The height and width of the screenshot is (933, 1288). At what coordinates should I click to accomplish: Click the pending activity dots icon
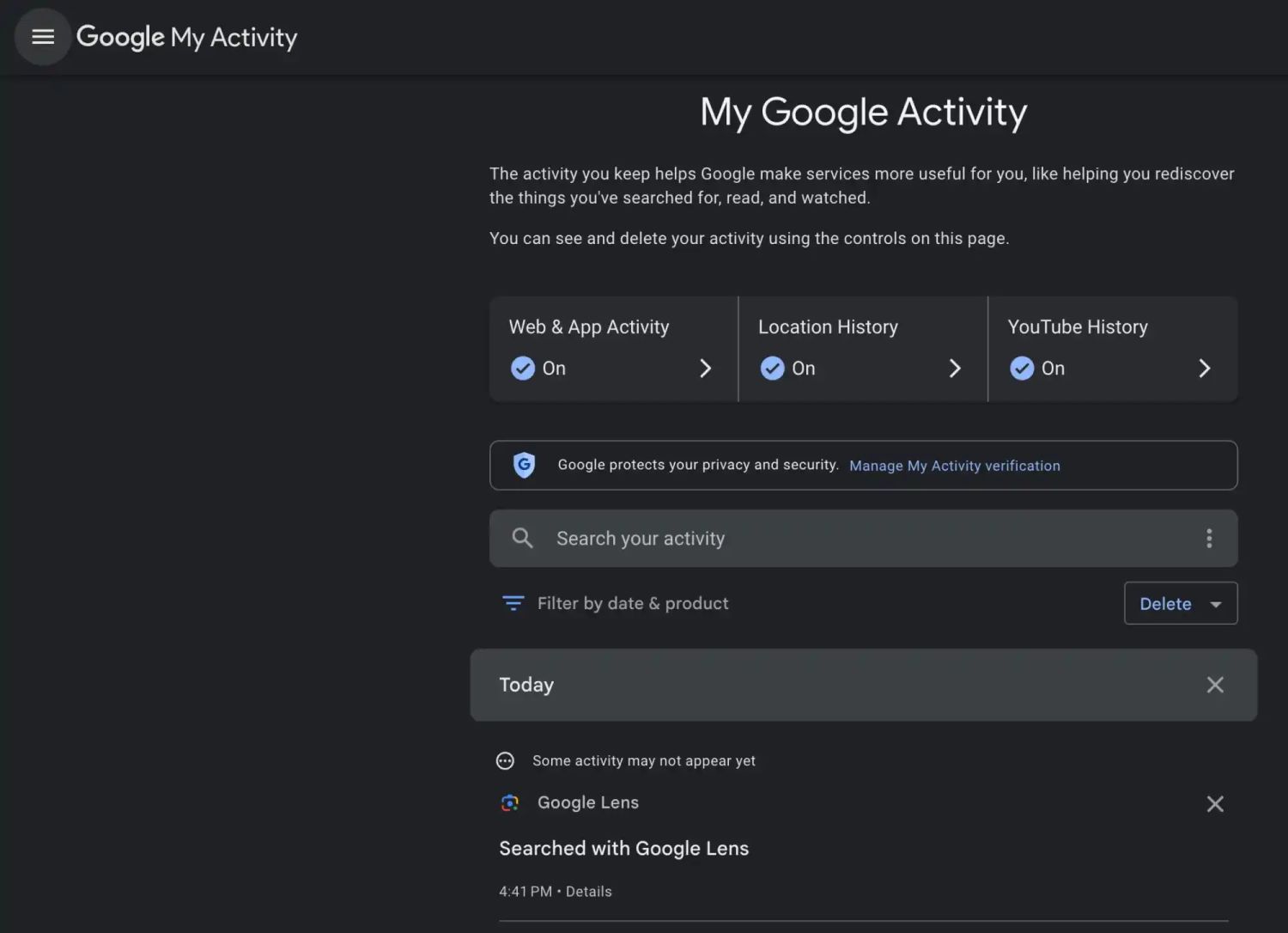click(505, 761)
